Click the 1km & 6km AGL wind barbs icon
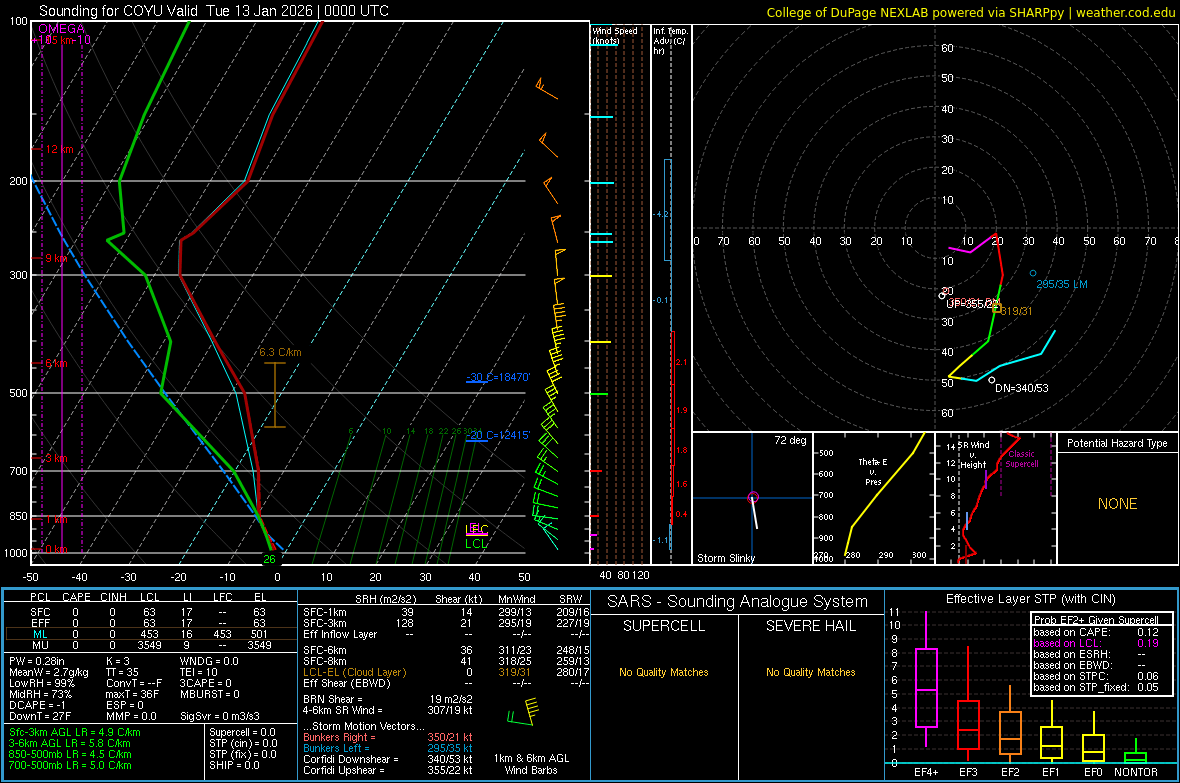The width and height of the screenshot is (1180, 783). [x=523, y=711]
